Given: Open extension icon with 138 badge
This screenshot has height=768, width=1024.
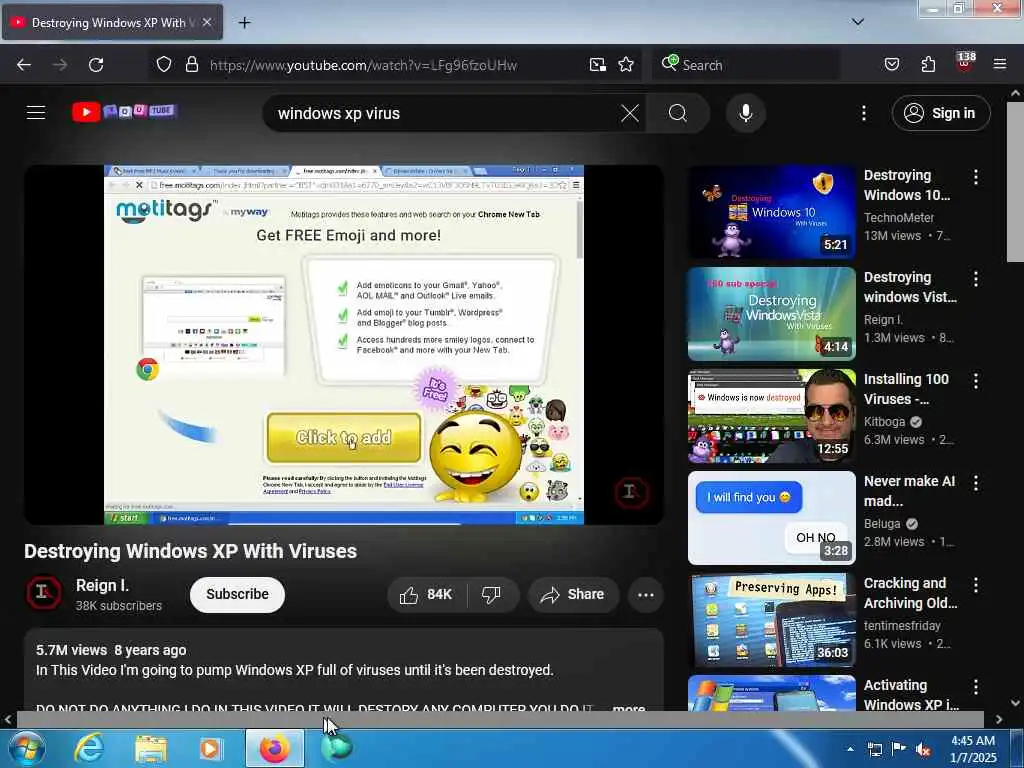Looking at the screenshot, I should click(x=965, y=63).
